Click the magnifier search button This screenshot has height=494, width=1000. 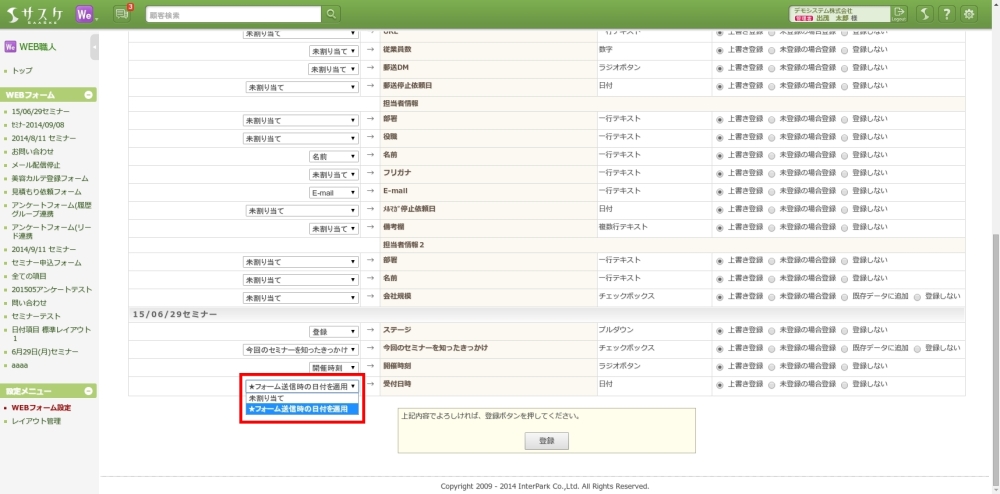(331, 14)
